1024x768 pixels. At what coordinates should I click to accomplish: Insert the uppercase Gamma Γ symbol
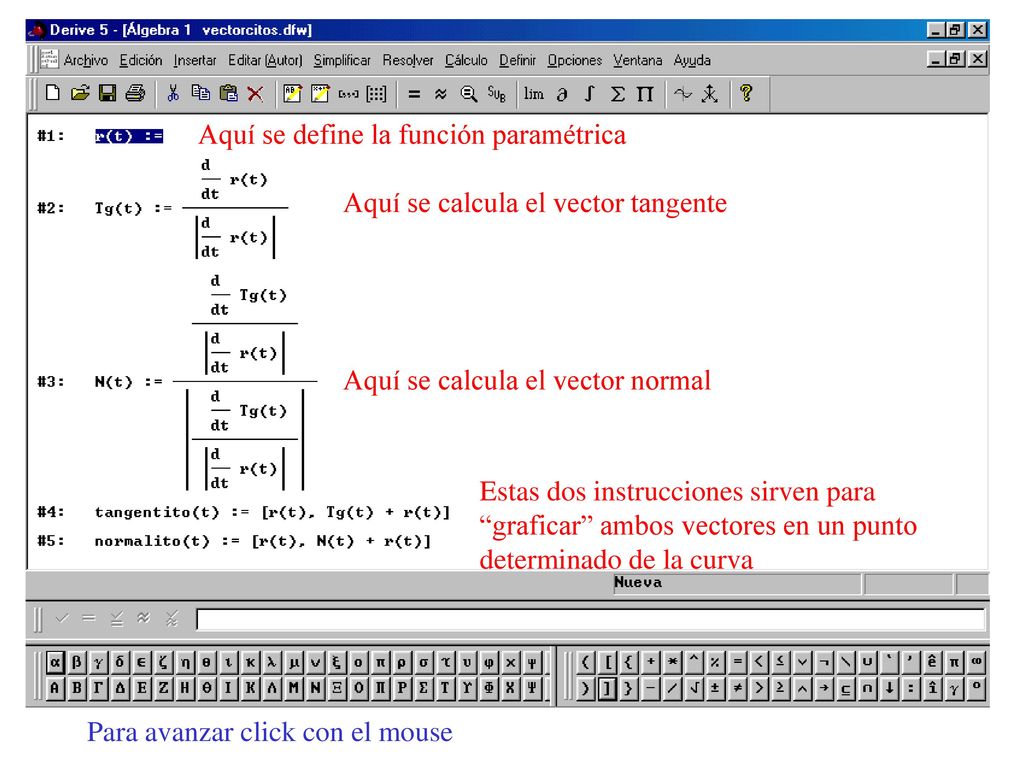tap(98, 687)
